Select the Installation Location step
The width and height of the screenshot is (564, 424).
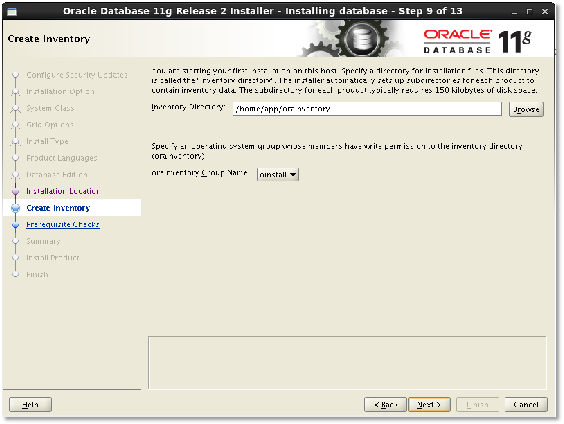click(62, 191)
